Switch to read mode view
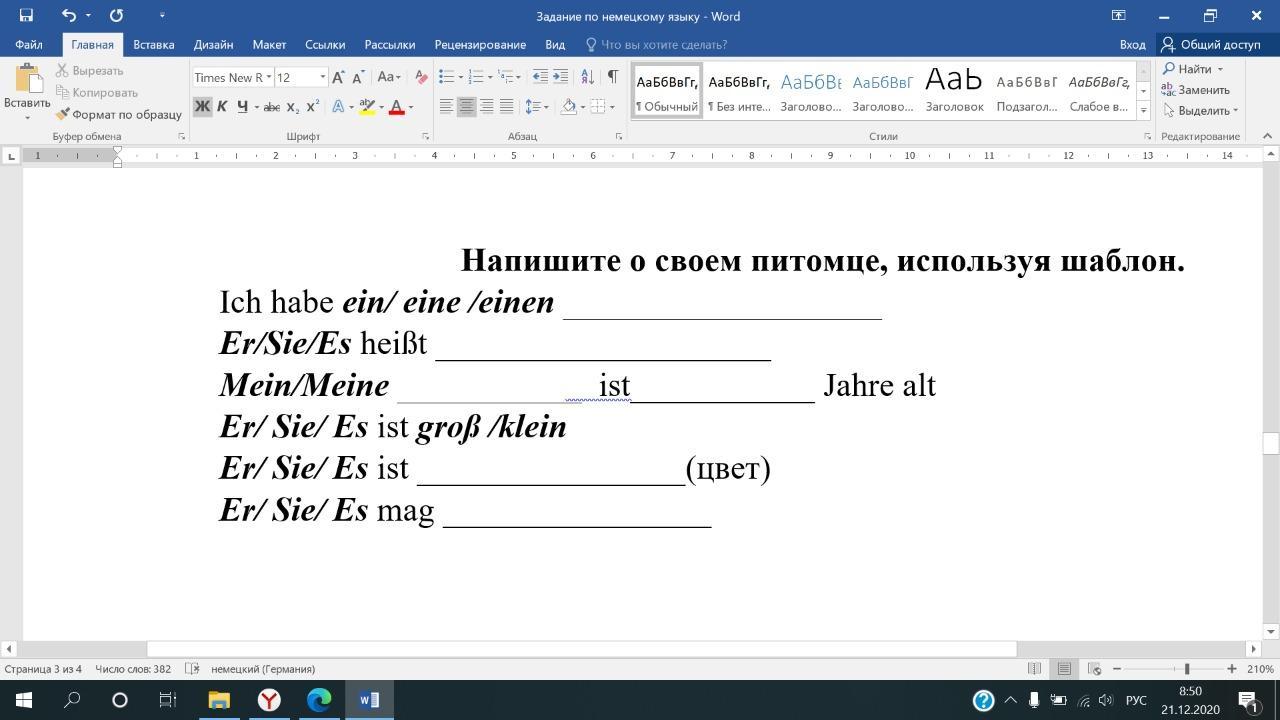 tap(1035, 669)
